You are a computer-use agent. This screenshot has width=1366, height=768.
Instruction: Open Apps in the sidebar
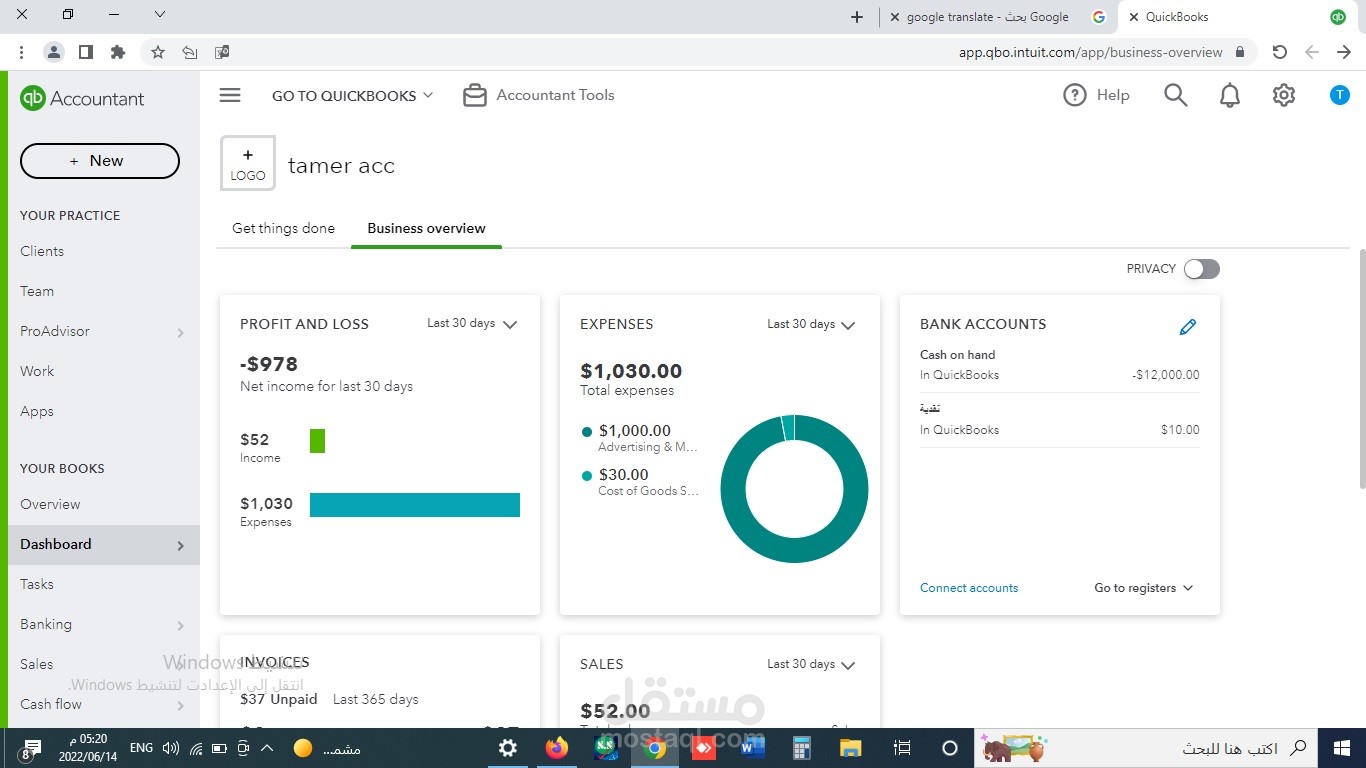37,411
